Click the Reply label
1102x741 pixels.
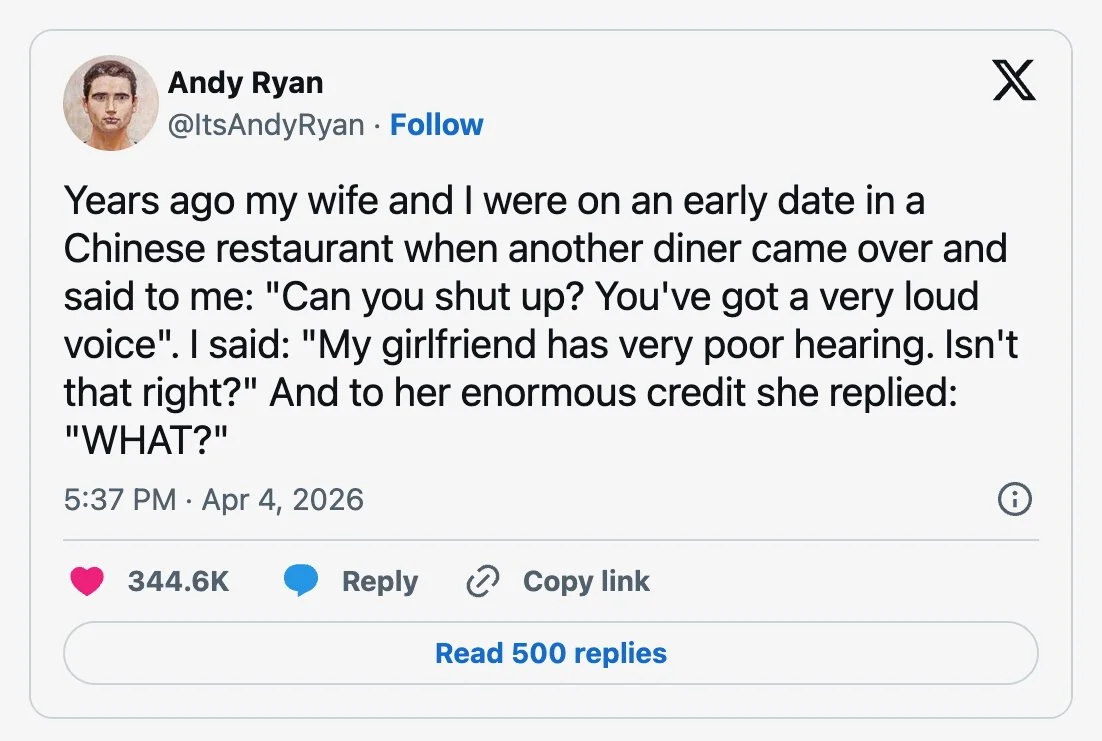click(380, 581)
